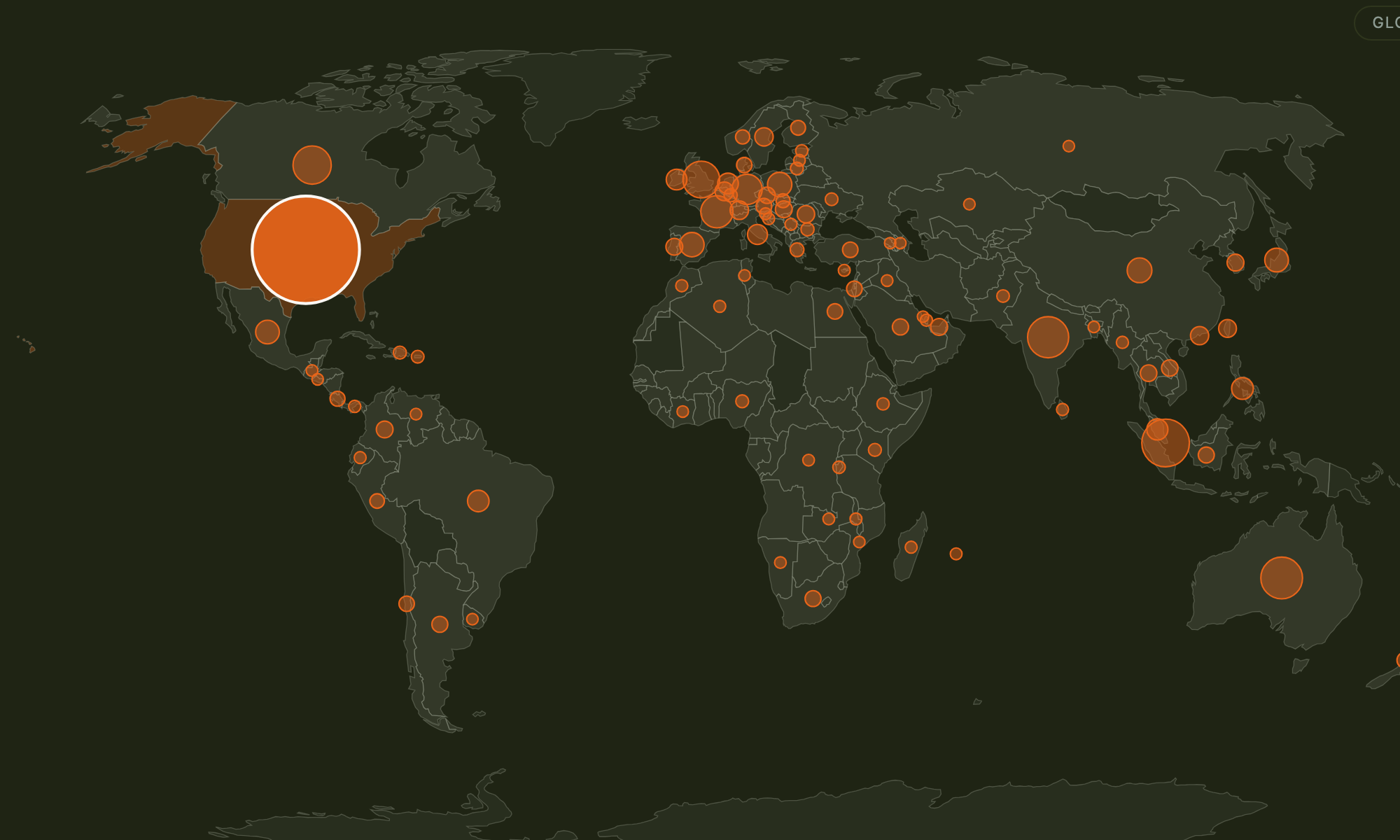This screenshot has width=1400, height=840.
Task: Click the Philippines bubble
Action: pos(1242,388)
